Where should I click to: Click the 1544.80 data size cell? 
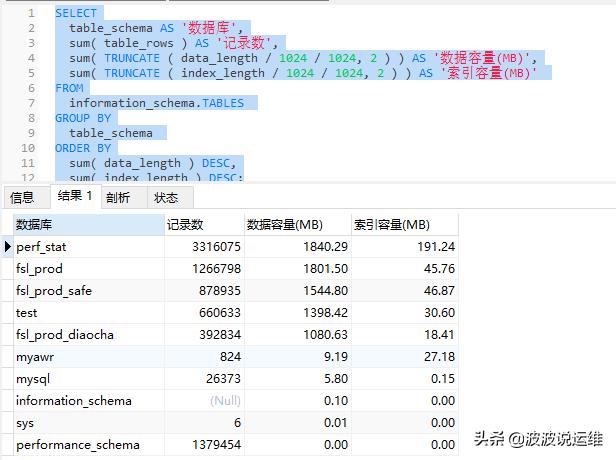tap(297, 291)
